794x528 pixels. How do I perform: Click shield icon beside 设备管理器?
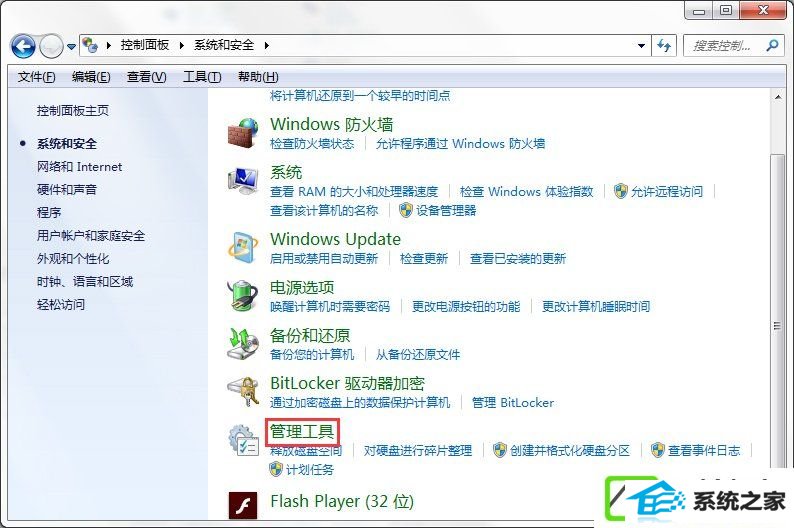point(406,210)
